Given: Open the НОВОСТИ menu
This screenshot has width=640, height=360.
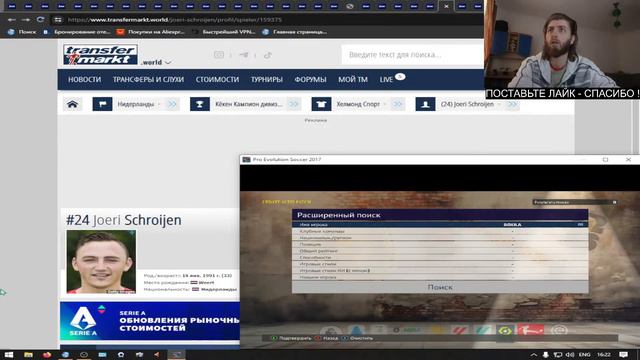Looking at the screenshot, I should pyautogui.click(x=84, y=80).
